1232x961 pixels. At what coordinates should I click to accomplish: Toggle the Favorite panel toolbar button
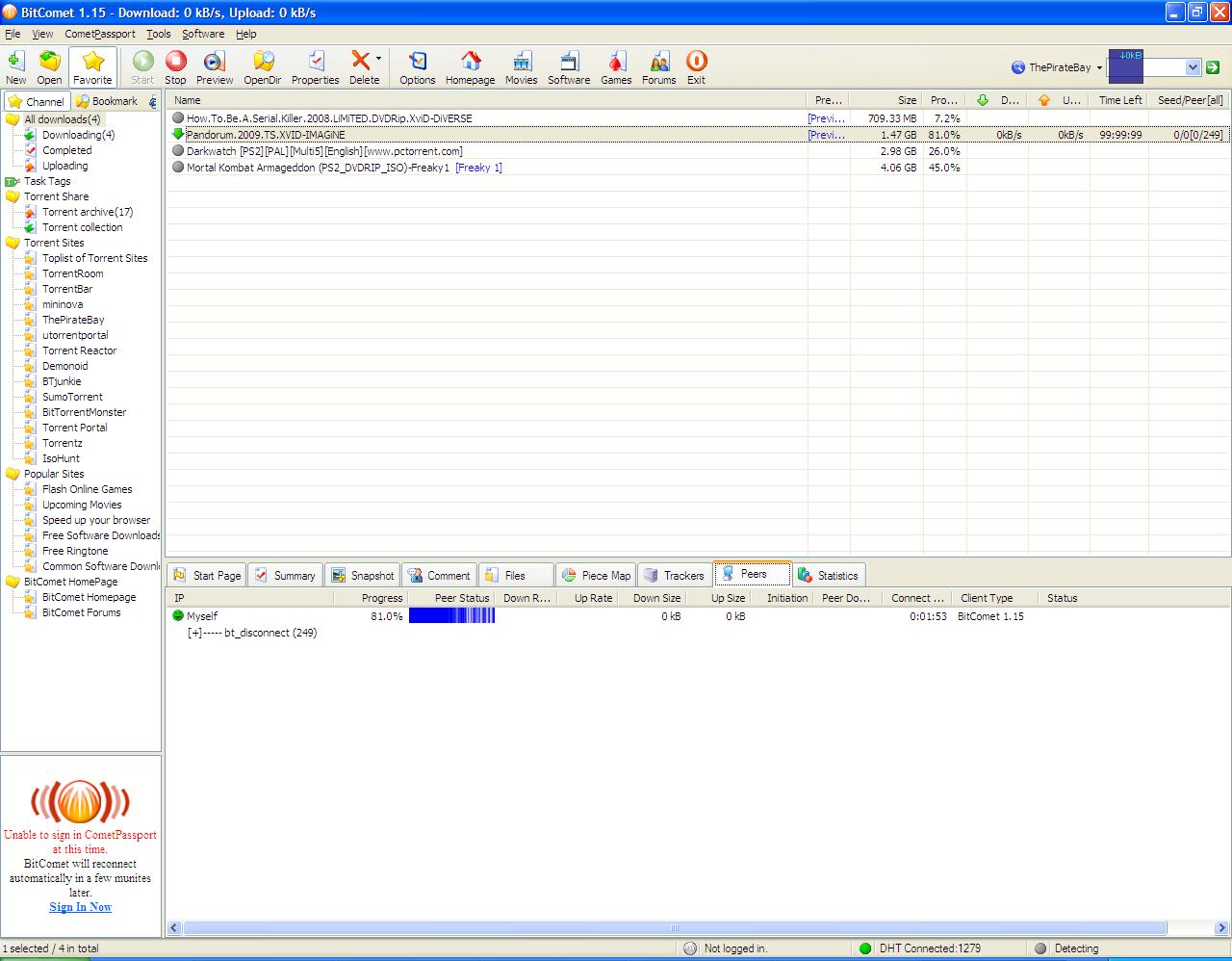(92, 67)
